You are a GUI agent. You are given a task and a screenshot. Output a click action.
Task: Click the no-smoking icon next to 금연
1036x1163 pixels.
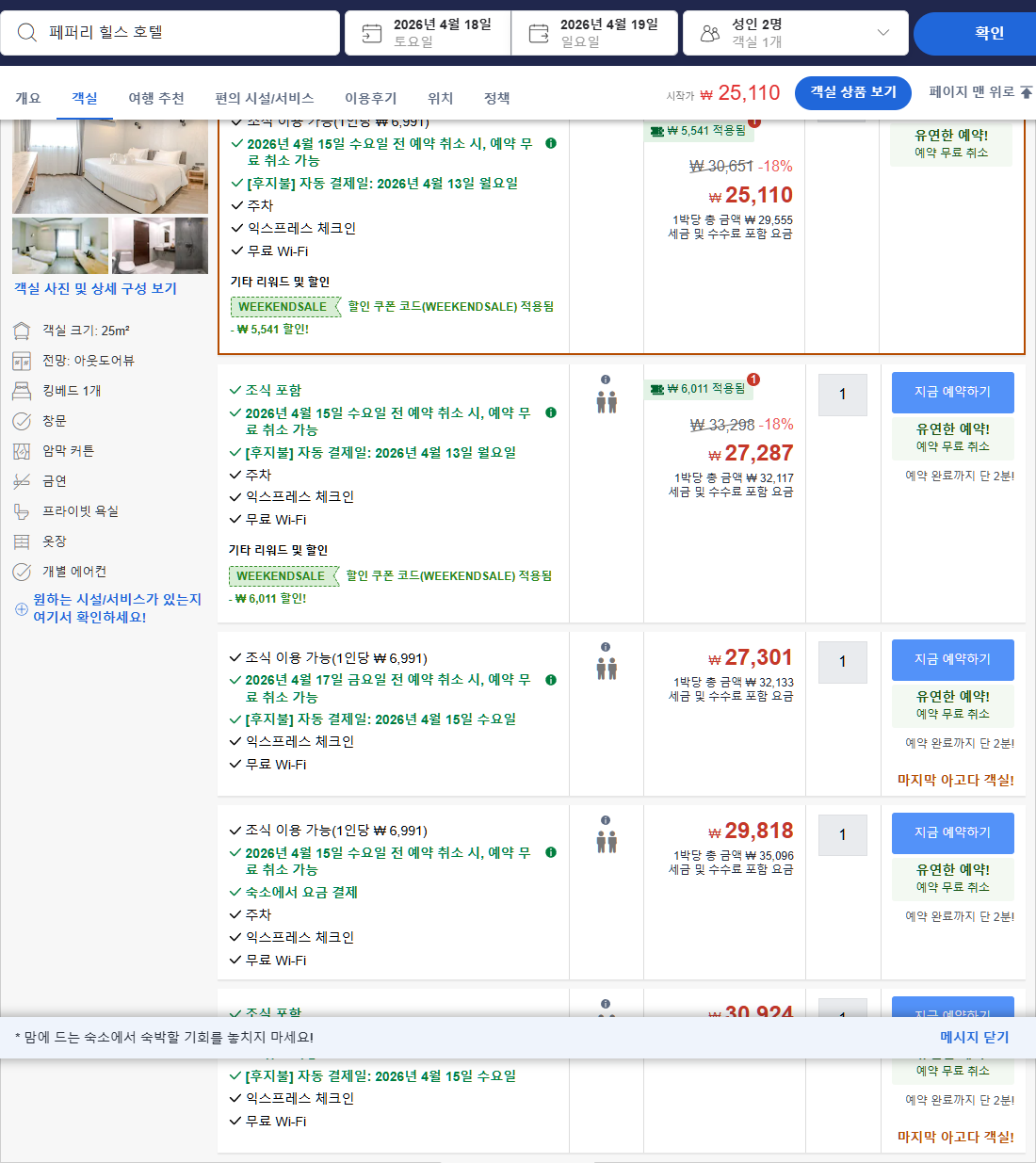[22, 481]
